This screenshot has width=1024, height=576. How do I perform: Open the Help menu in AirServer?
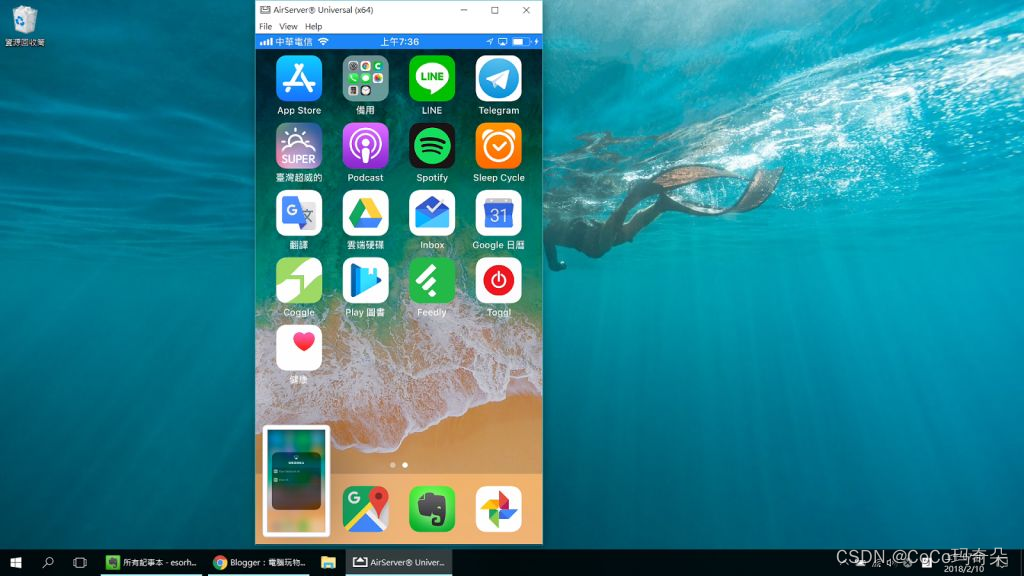pyautogui.click(x=313, y=27)
